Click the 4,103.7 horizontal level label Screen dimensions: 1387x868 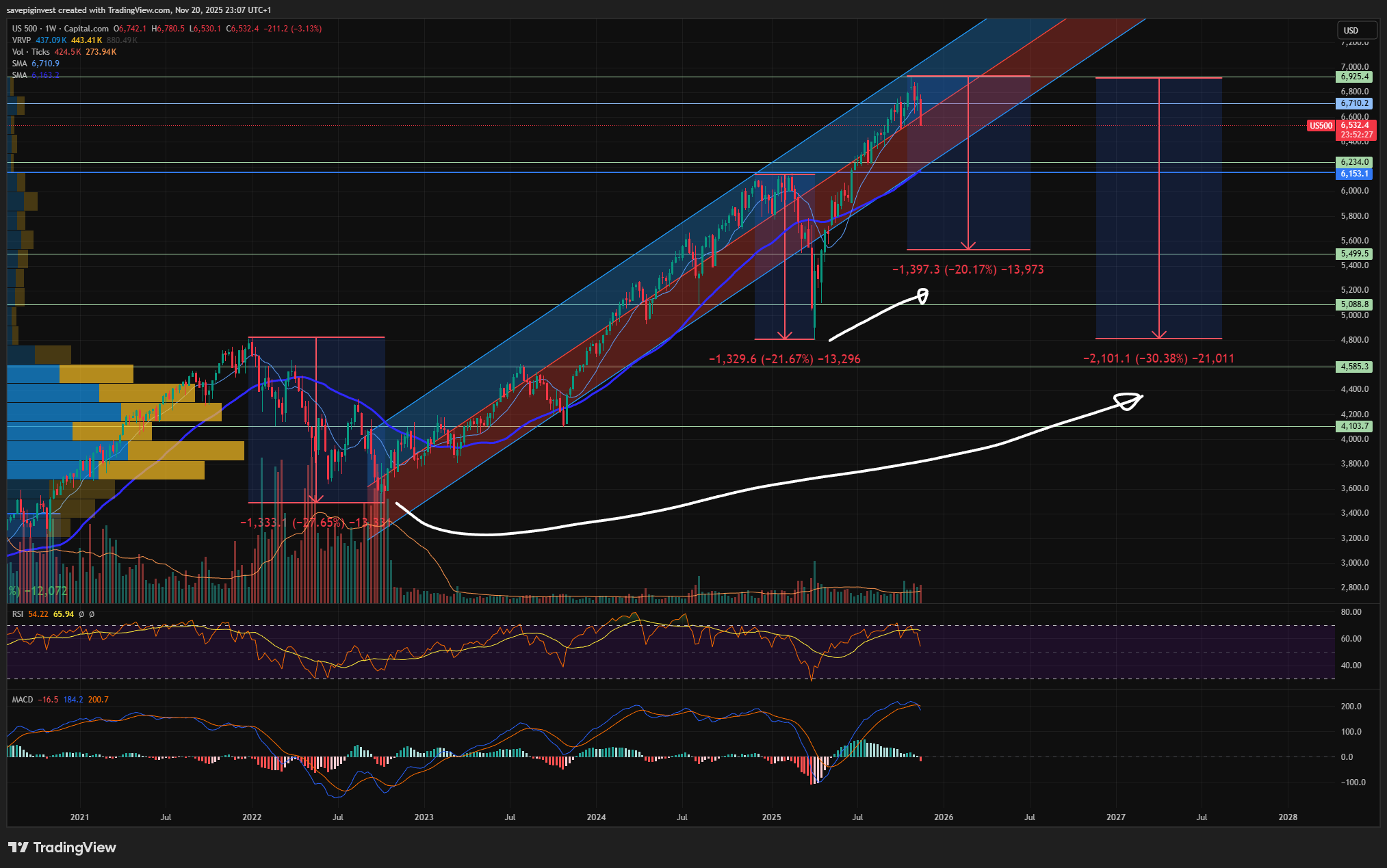1354,426
